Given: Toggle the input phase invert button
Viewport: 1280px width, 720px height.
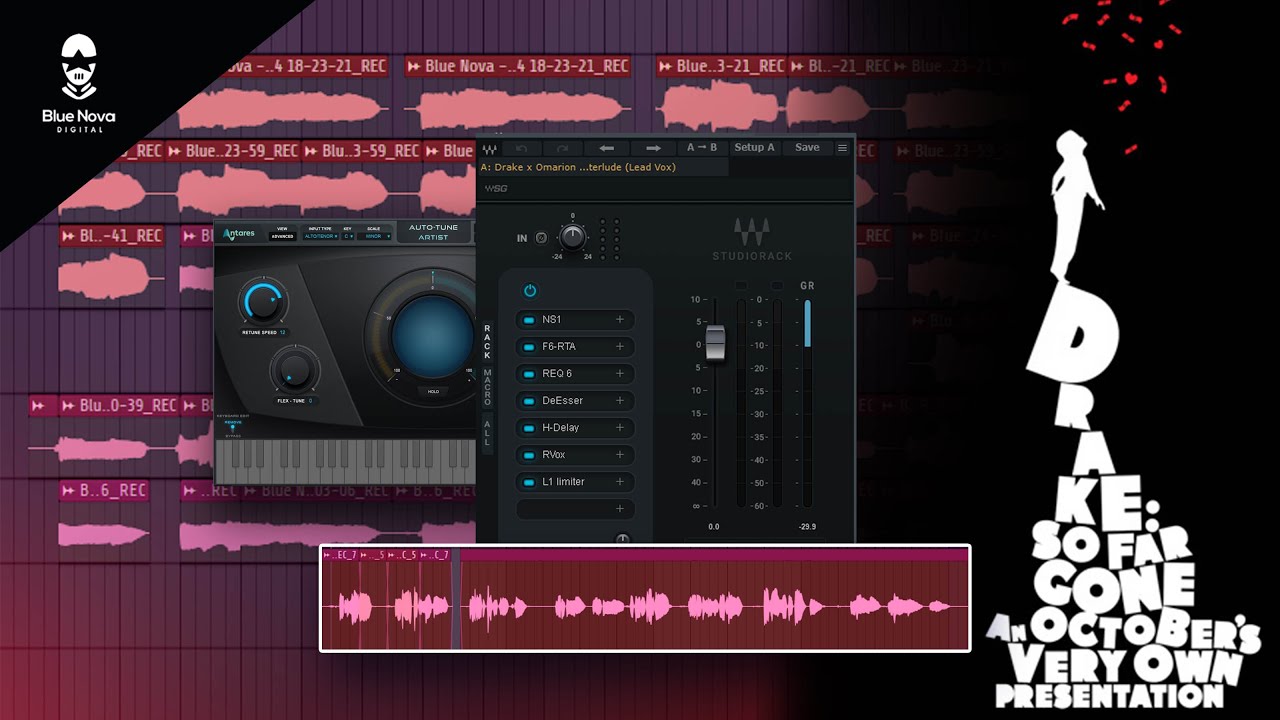Looking at the screenshot, I should pyautogui.click(x=541, y=238).
